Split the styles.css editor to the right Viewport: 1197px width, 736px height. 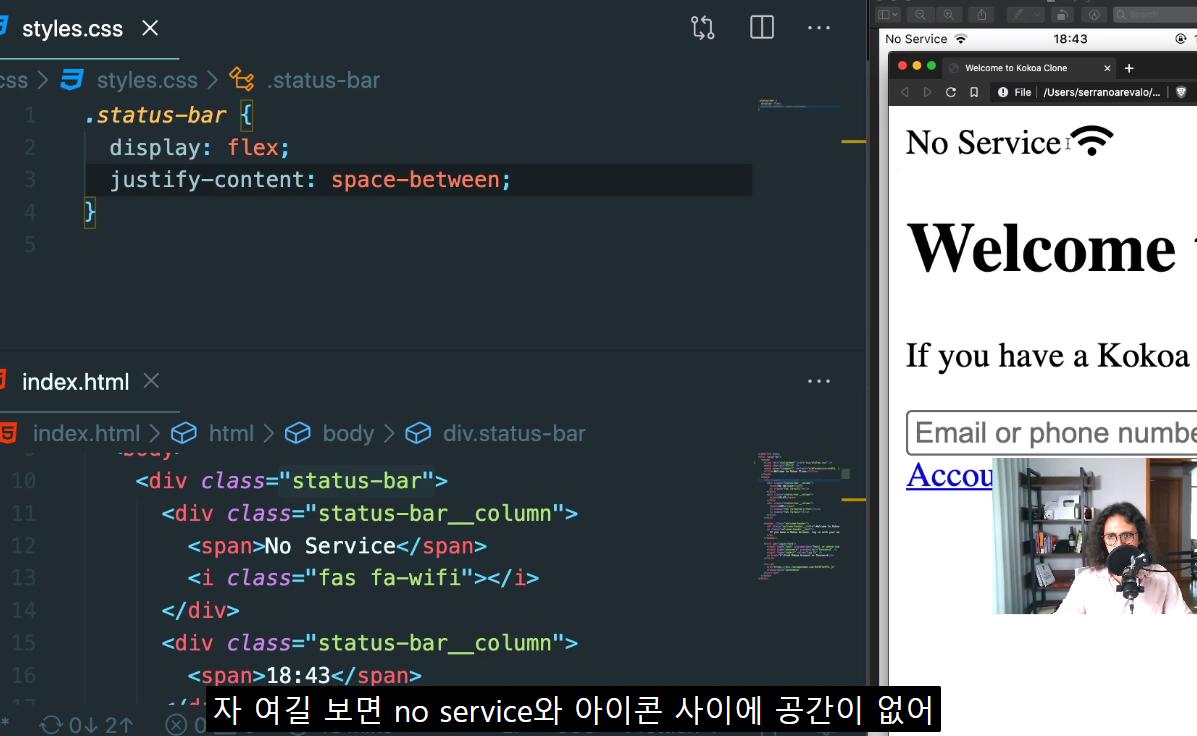pos(762,27)
